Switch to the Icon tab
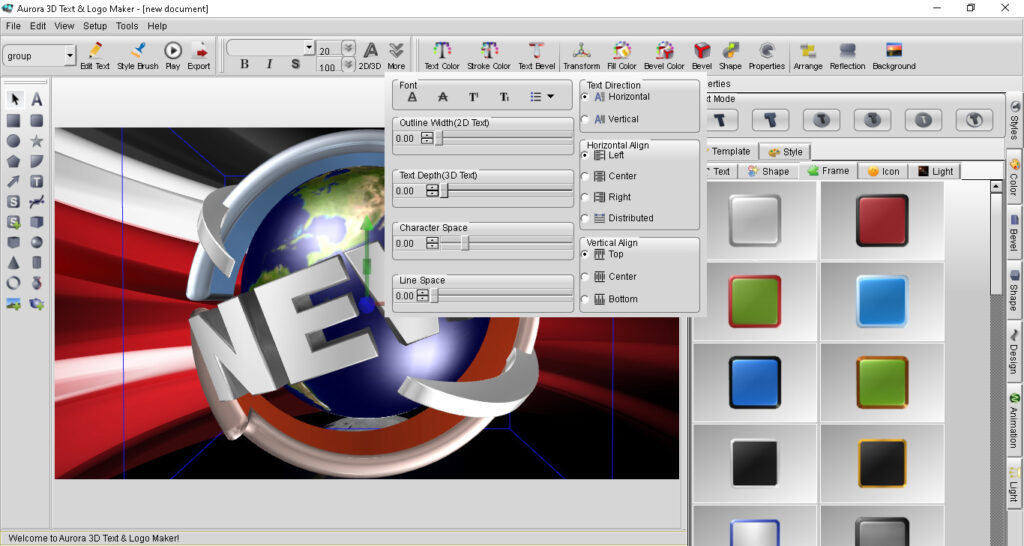Screen dimensions: 1024x546 coord(883,171)
